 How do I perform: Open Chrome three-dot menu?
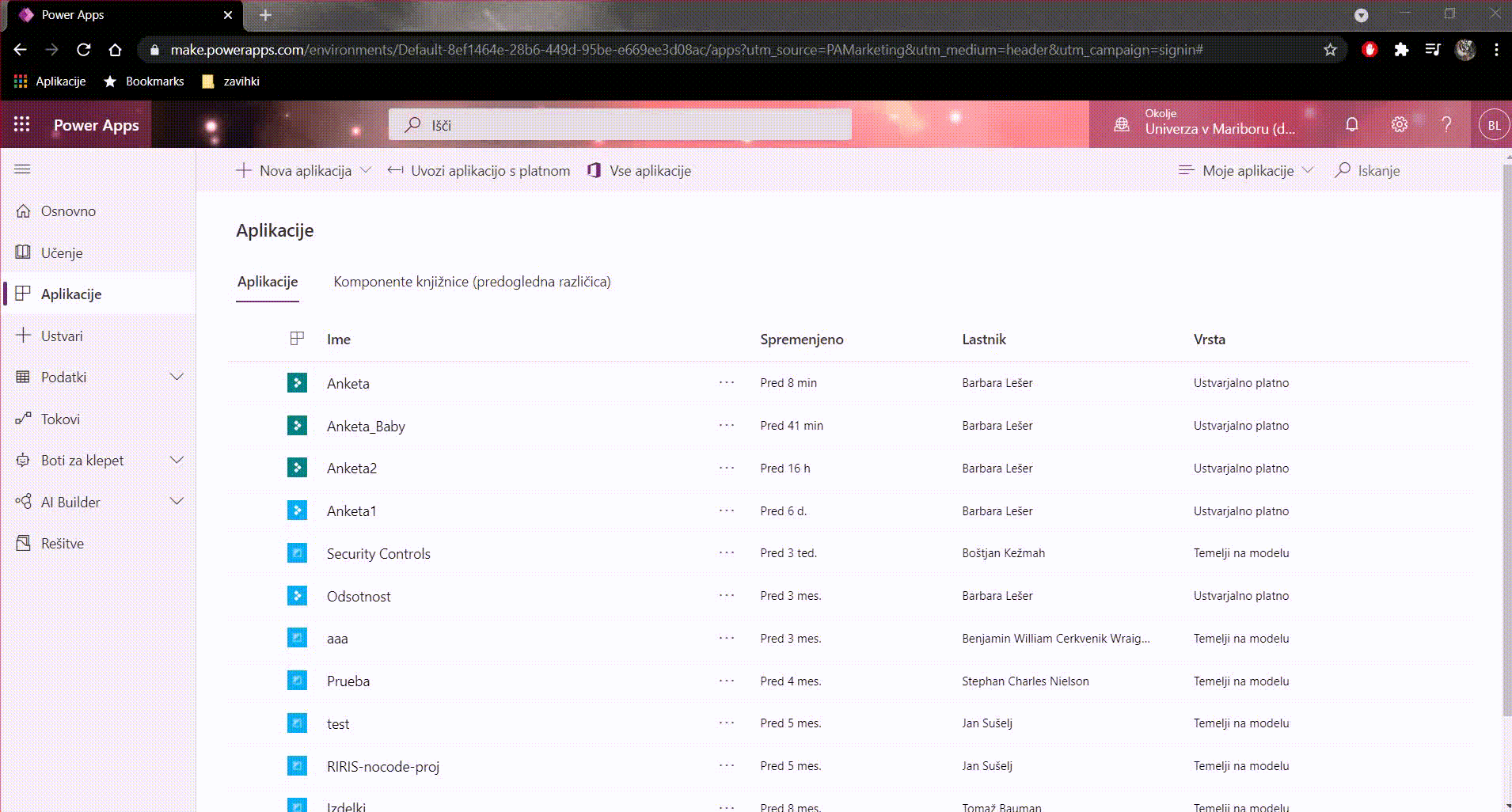(1496, 50)
